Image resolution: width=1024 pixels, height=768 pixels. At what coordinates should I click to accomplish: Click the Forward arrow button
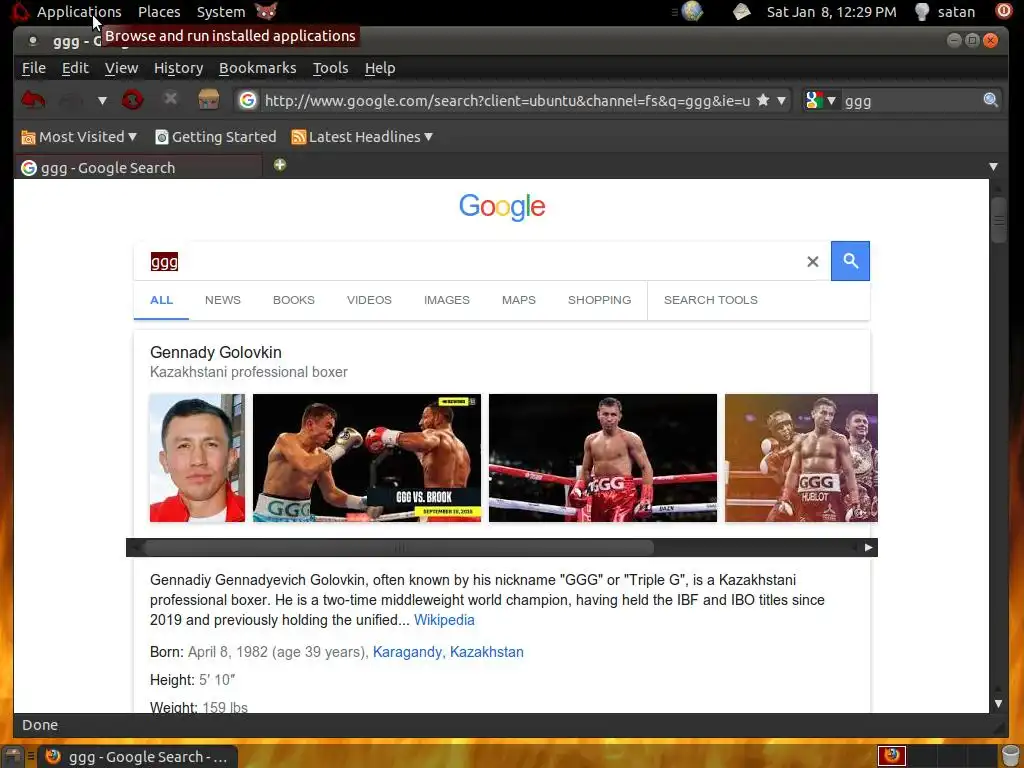click(71, 100)
